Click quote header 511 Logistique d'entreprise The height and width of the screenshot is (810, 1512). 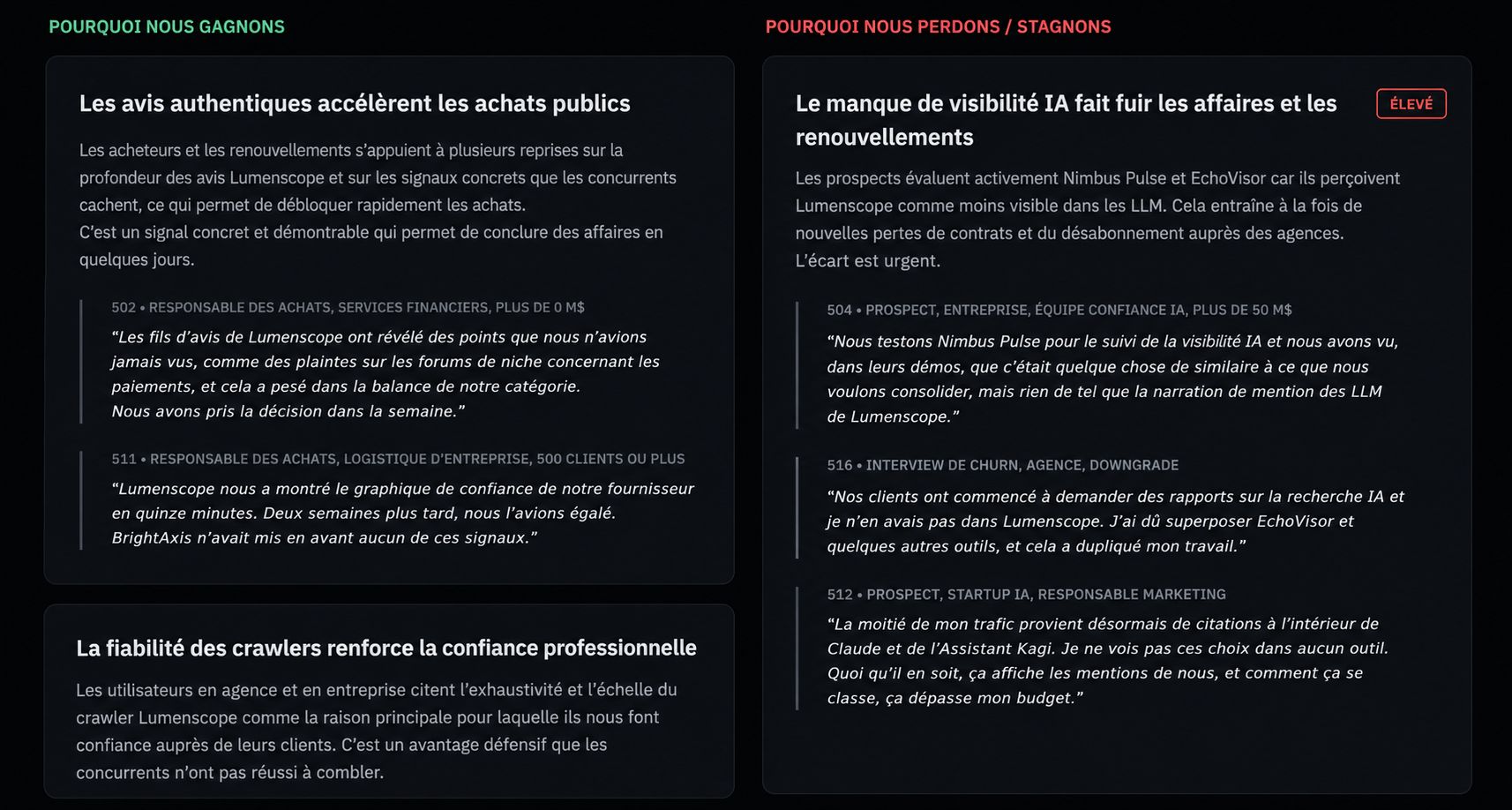pyautogui.click(x=398, y=459)
